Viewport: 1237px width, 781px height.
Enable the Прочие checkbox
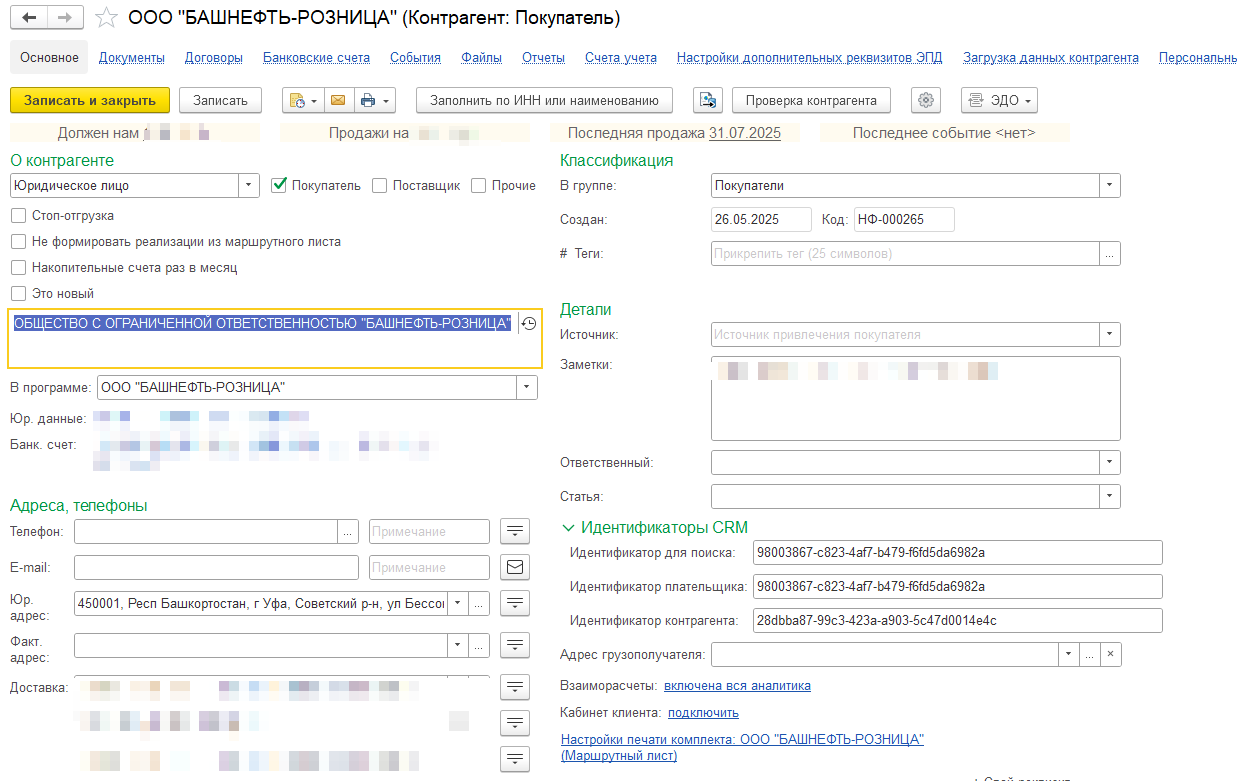479,186
